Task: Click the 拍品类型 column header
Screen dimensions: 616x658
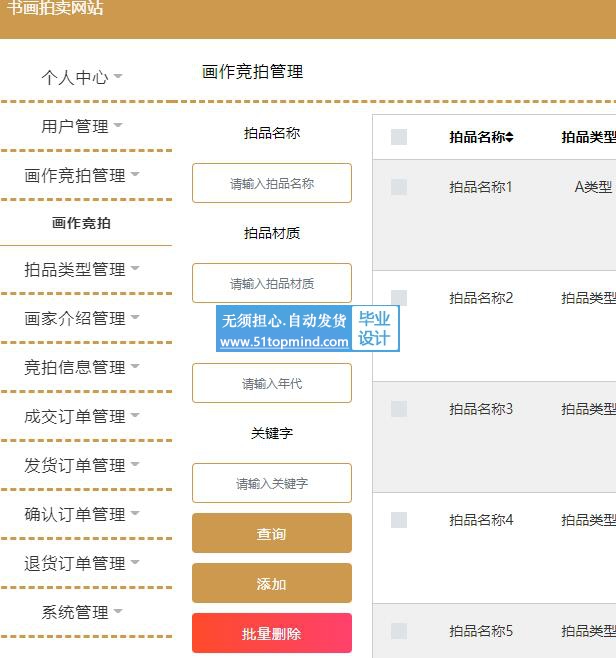Action: pos(588,137)
